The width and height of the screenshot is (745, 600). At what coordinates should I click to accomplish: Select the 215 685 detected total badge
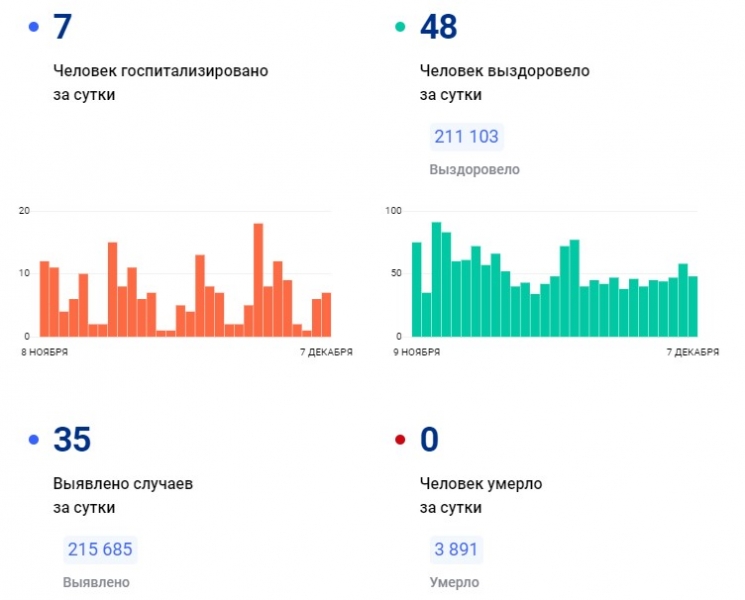(99, 549)
